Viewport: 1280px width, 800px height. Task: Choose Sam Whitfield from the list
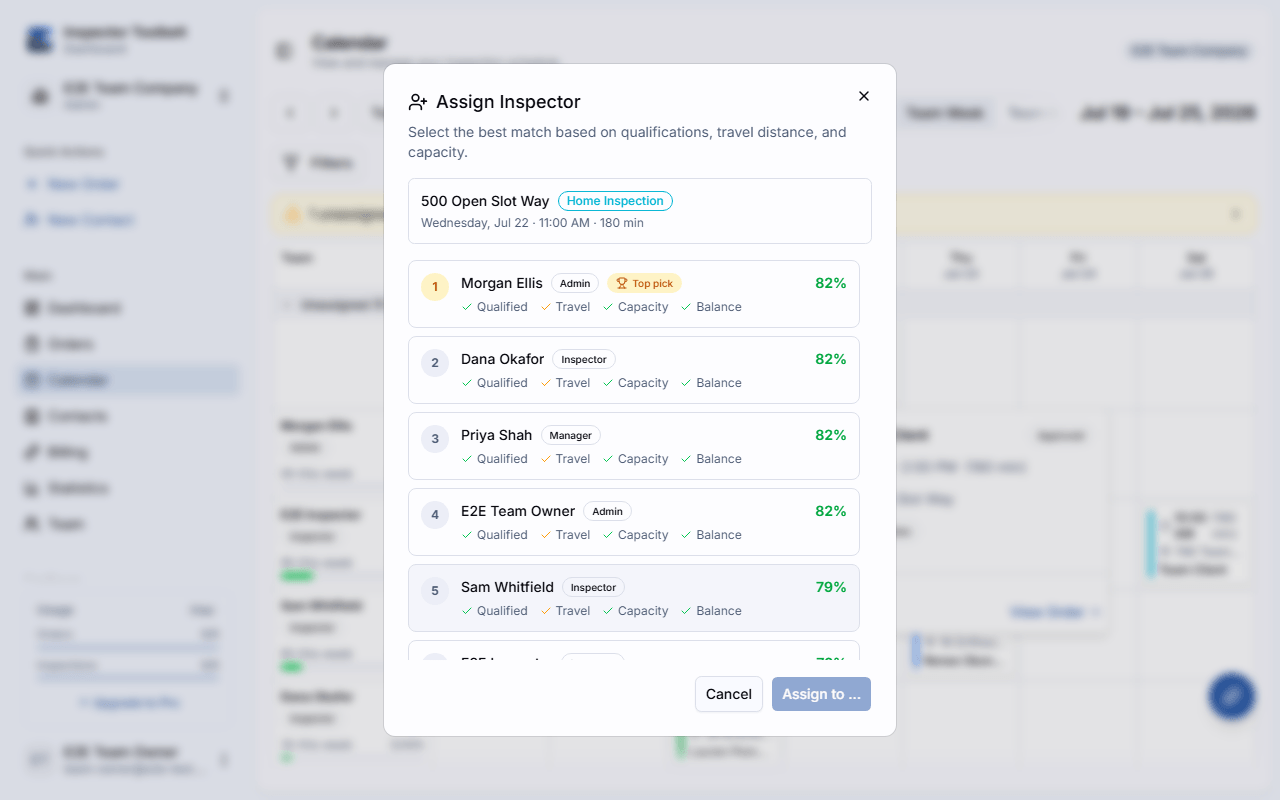point(634,598)
